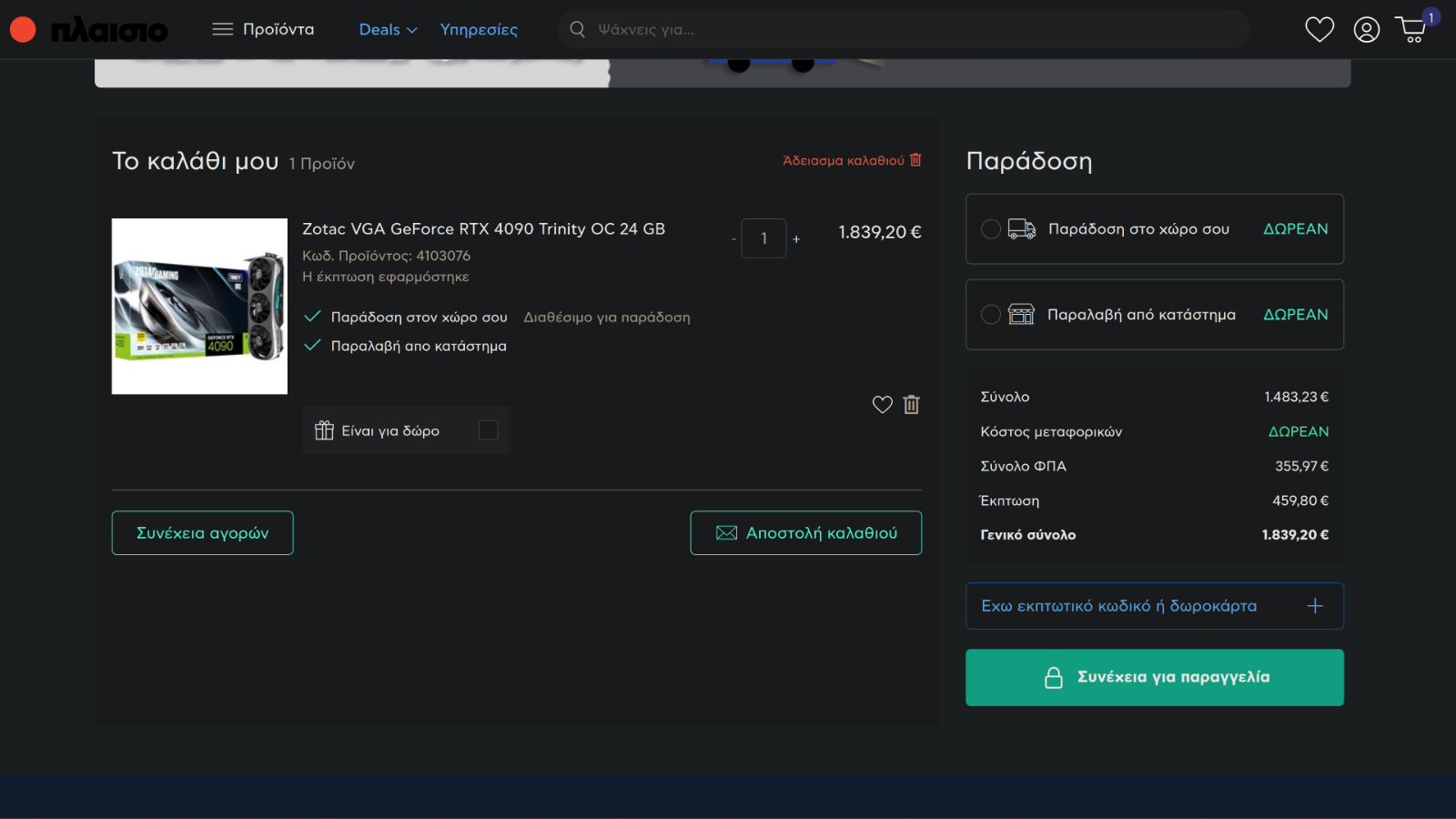Open the Deals dropdown menu
The height and width of the screenshot is (819, 1456).
tap(389, 30)
